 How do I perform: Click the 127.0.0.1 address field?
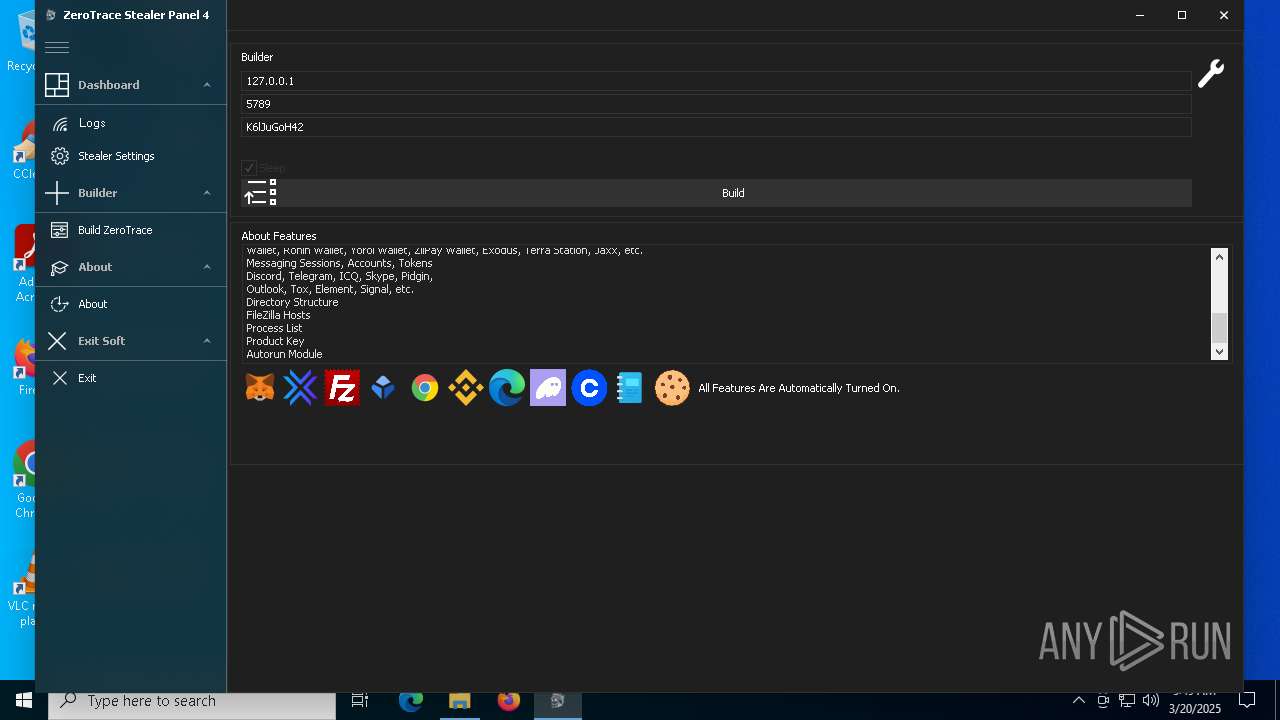pyautogui.click(x=716, y=81)
